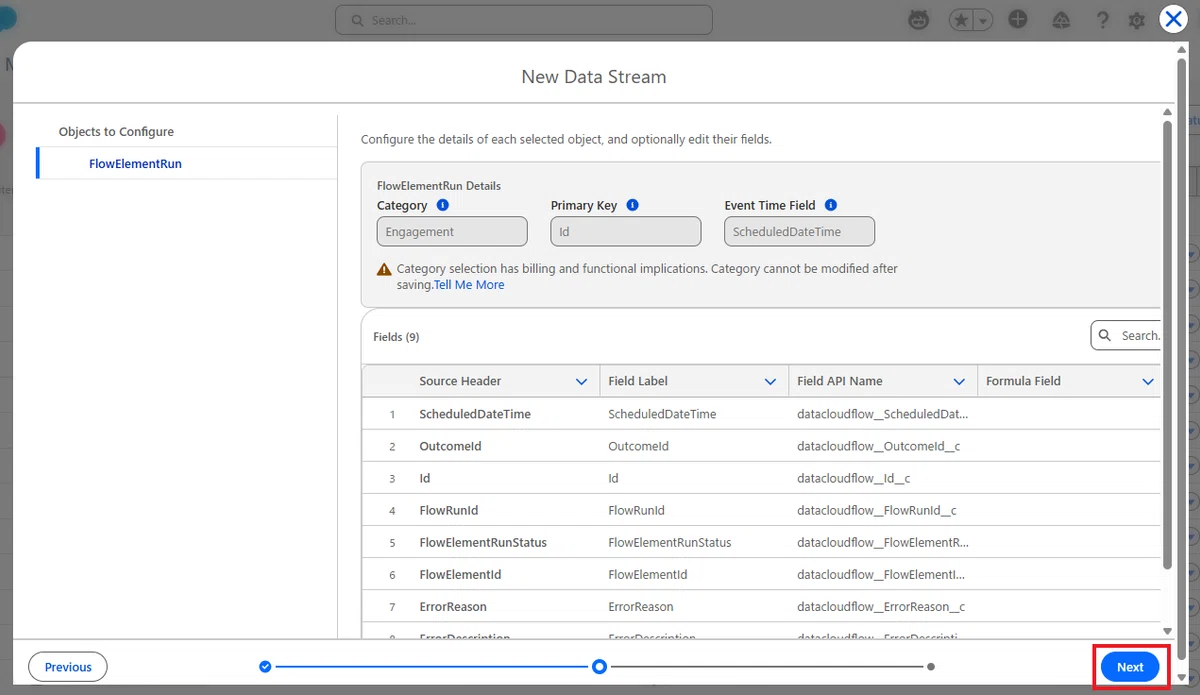Click the Formula Field column title
1200x695 pixels.
click(x=1023, y=381)
